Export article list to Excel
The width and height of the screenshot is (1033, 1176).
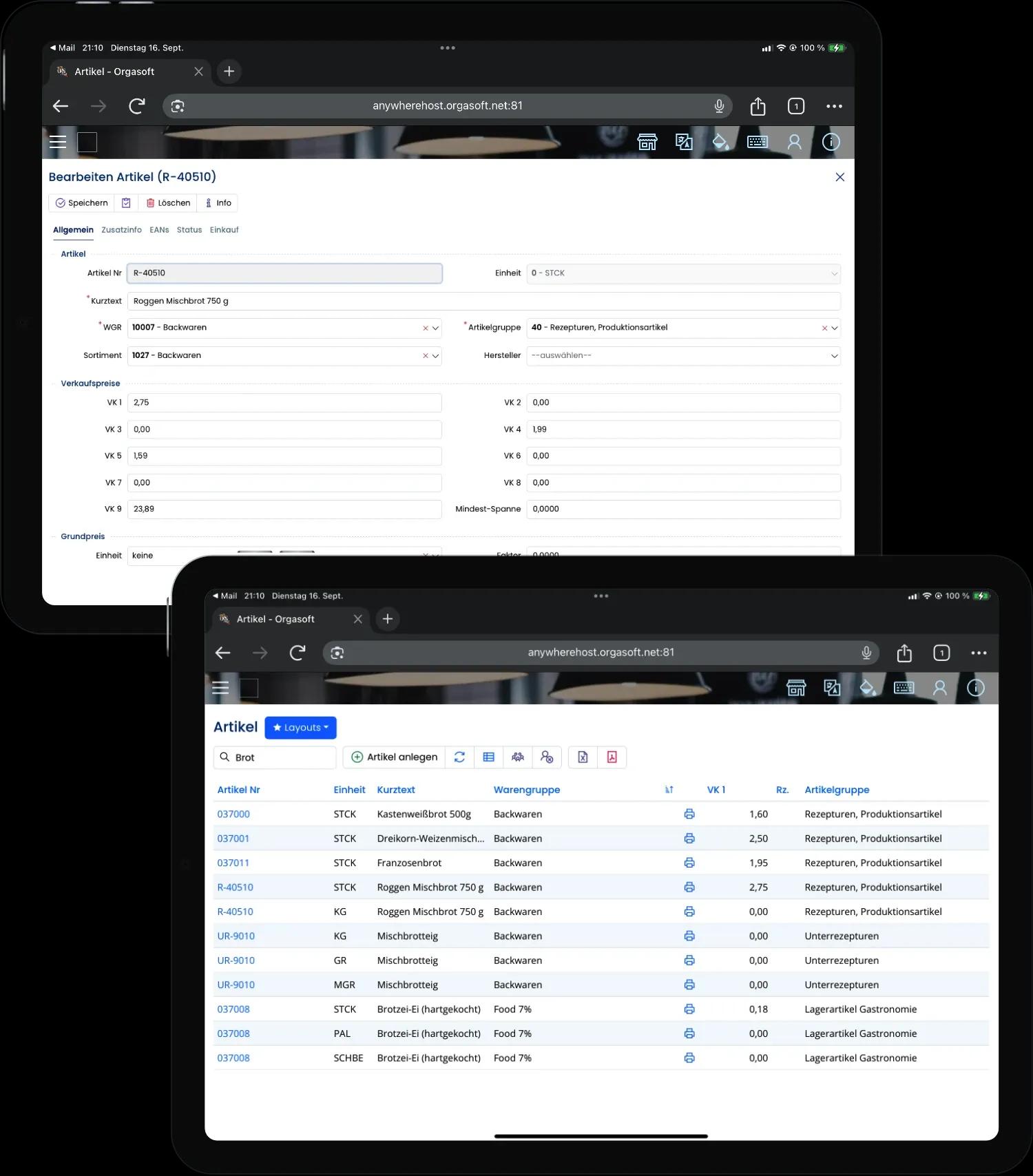(x=583, y=757)
